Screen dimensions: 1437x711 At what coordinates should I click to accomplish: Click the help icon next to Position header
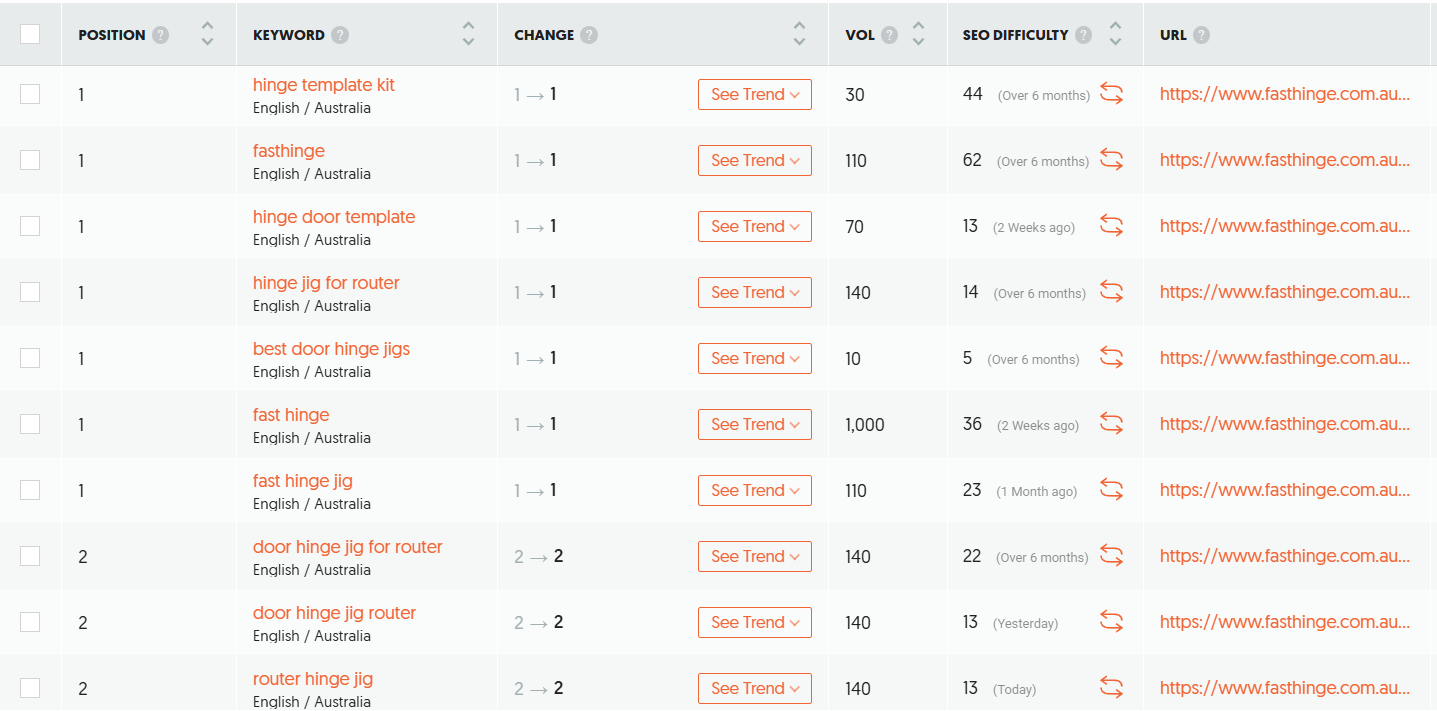pos(160,35)
